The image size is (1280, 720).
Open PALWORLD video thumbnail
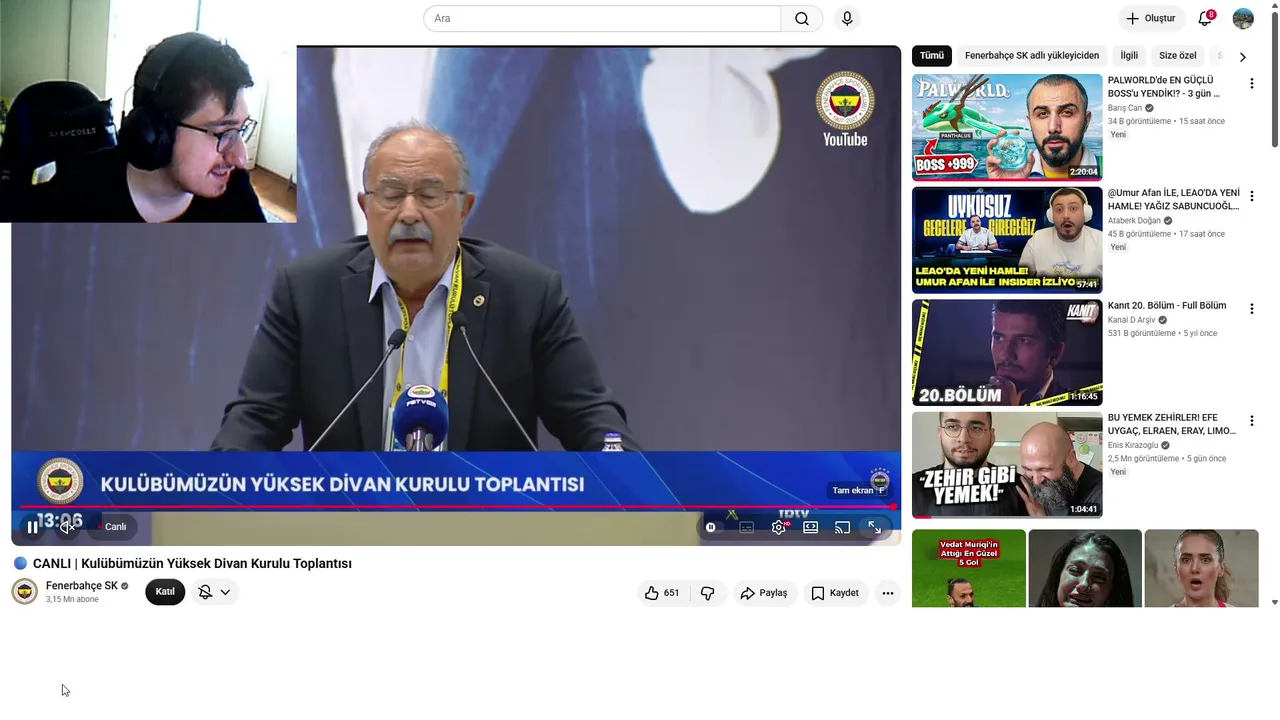(x=1007, y=127)
